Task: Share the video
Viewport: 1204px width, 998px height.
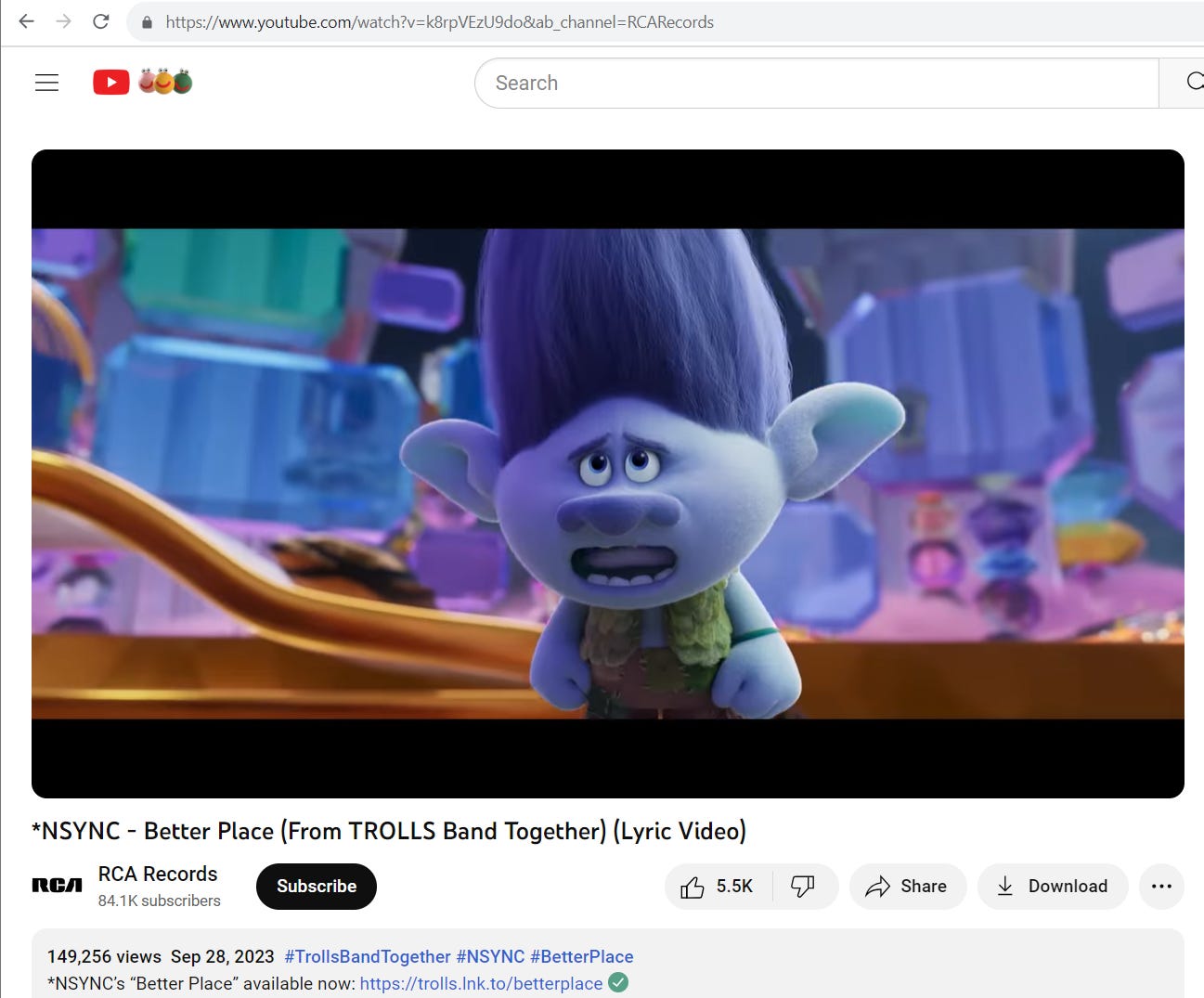Action: pyautogui.click(x=907, y=887)
